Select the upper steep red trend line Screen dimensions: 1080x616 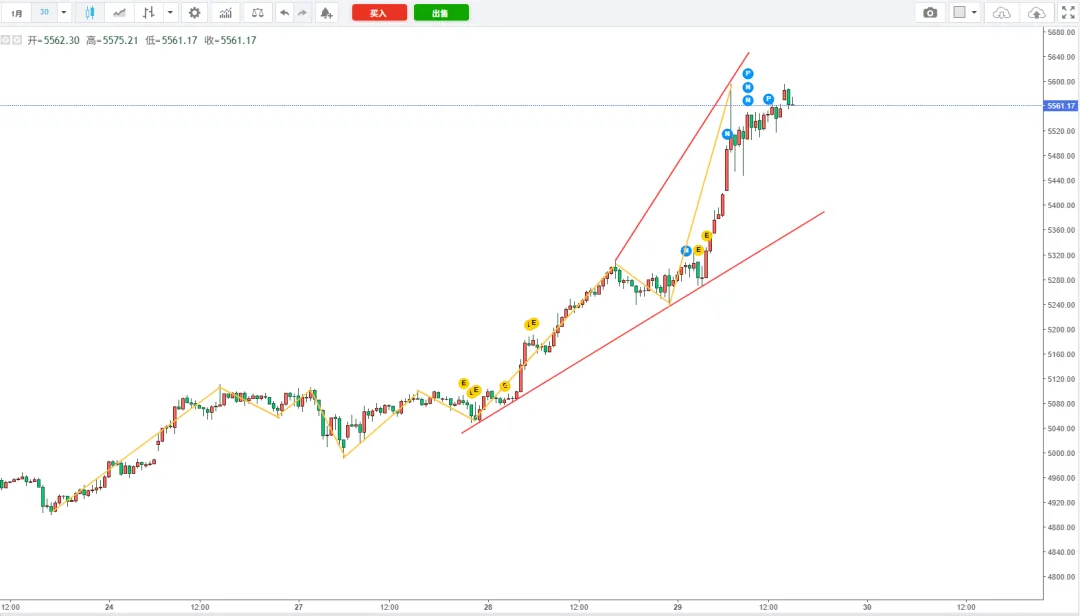point(682,157)
